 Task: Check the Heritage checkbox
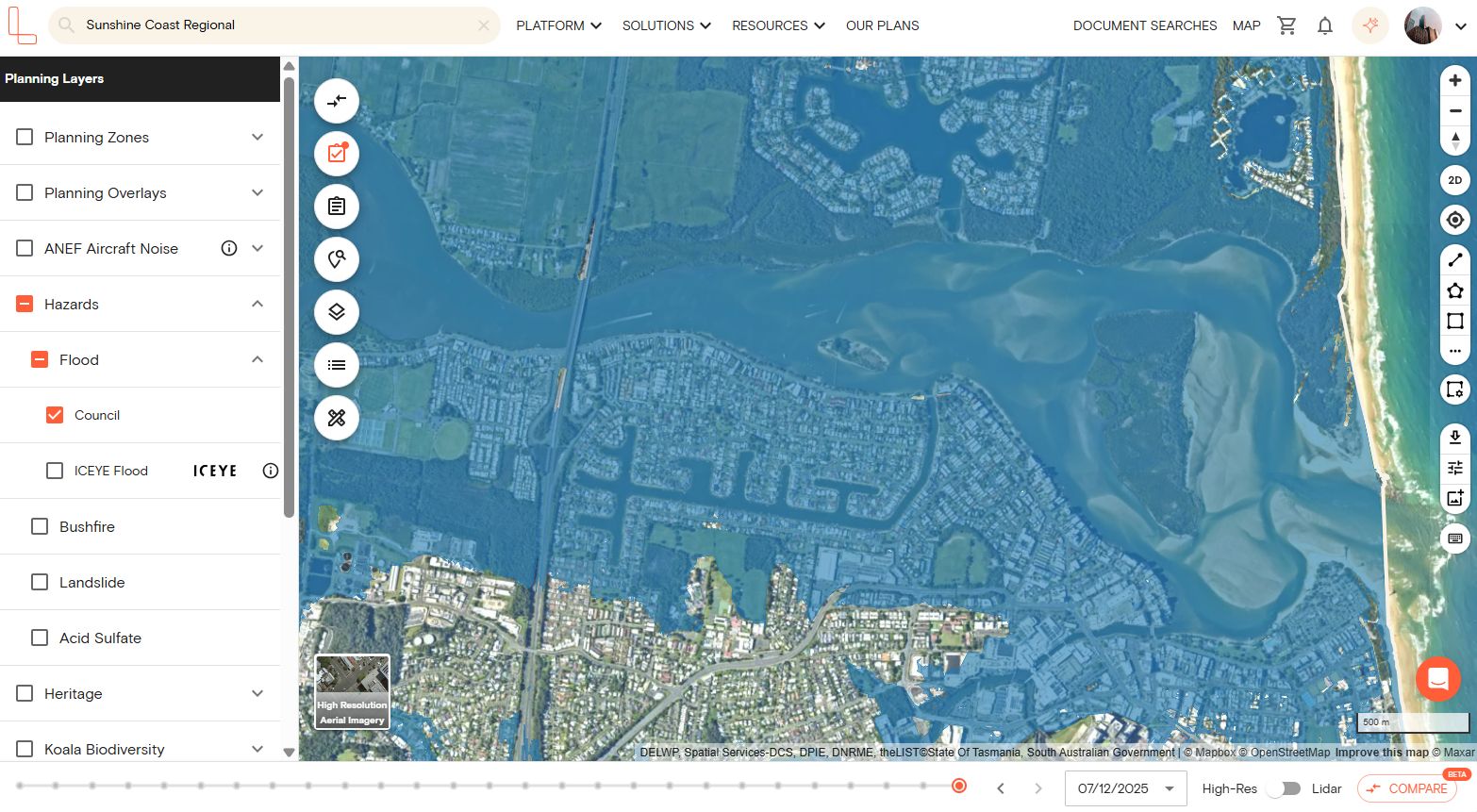[25, 693]
